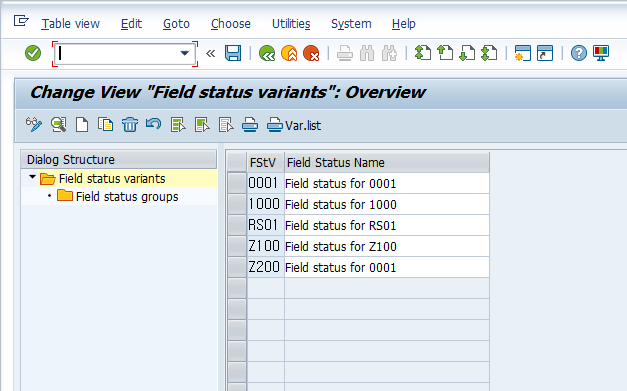Open the Edit menu
Screen dimensions: 627x391
[131, 24]
